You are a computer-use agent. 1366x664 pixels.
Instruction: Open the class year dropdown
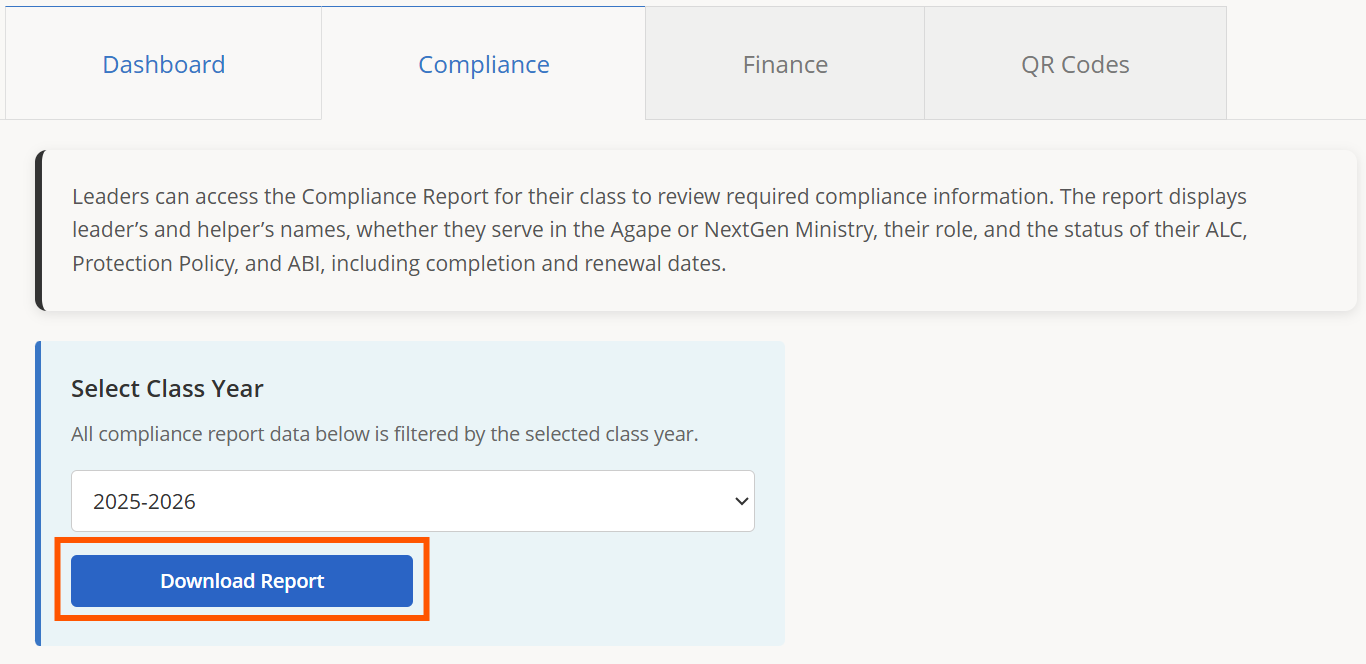click(412, 501)
